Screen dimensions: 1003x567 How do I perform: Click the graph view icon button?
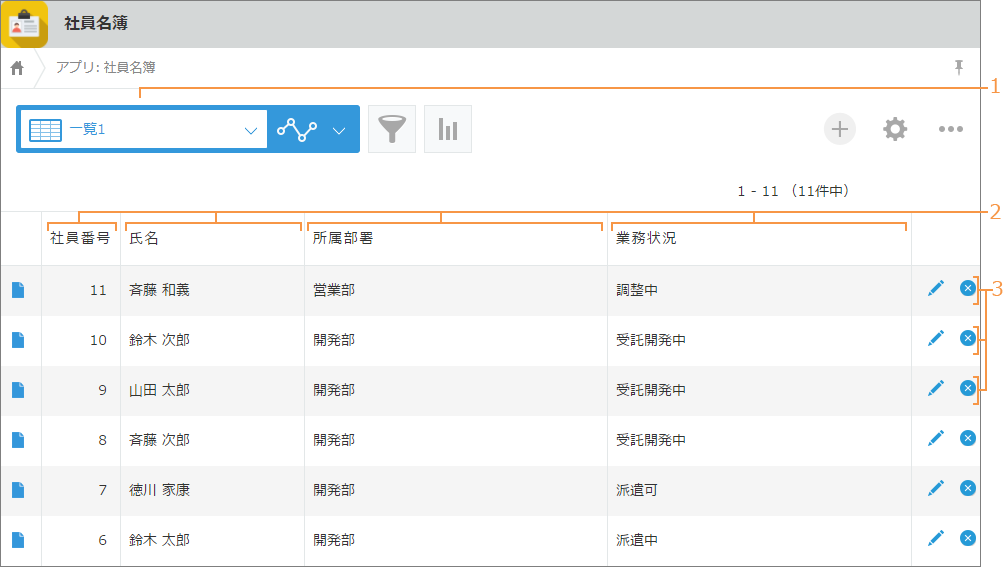point(297,130)
